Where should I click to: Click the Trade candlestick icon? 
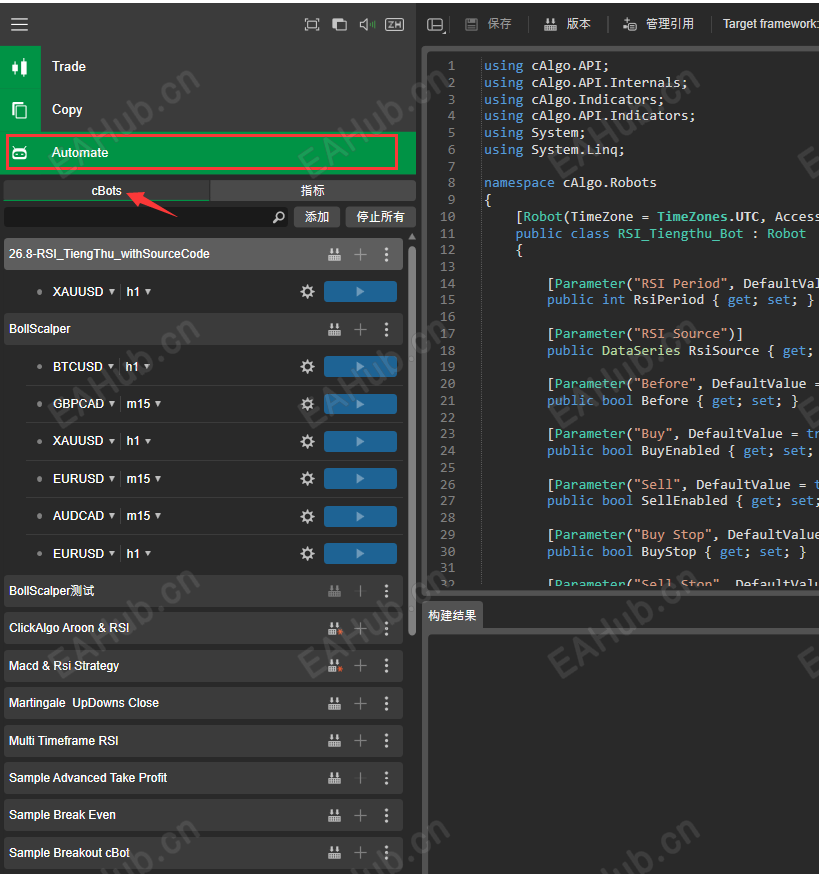click(20, 67)
